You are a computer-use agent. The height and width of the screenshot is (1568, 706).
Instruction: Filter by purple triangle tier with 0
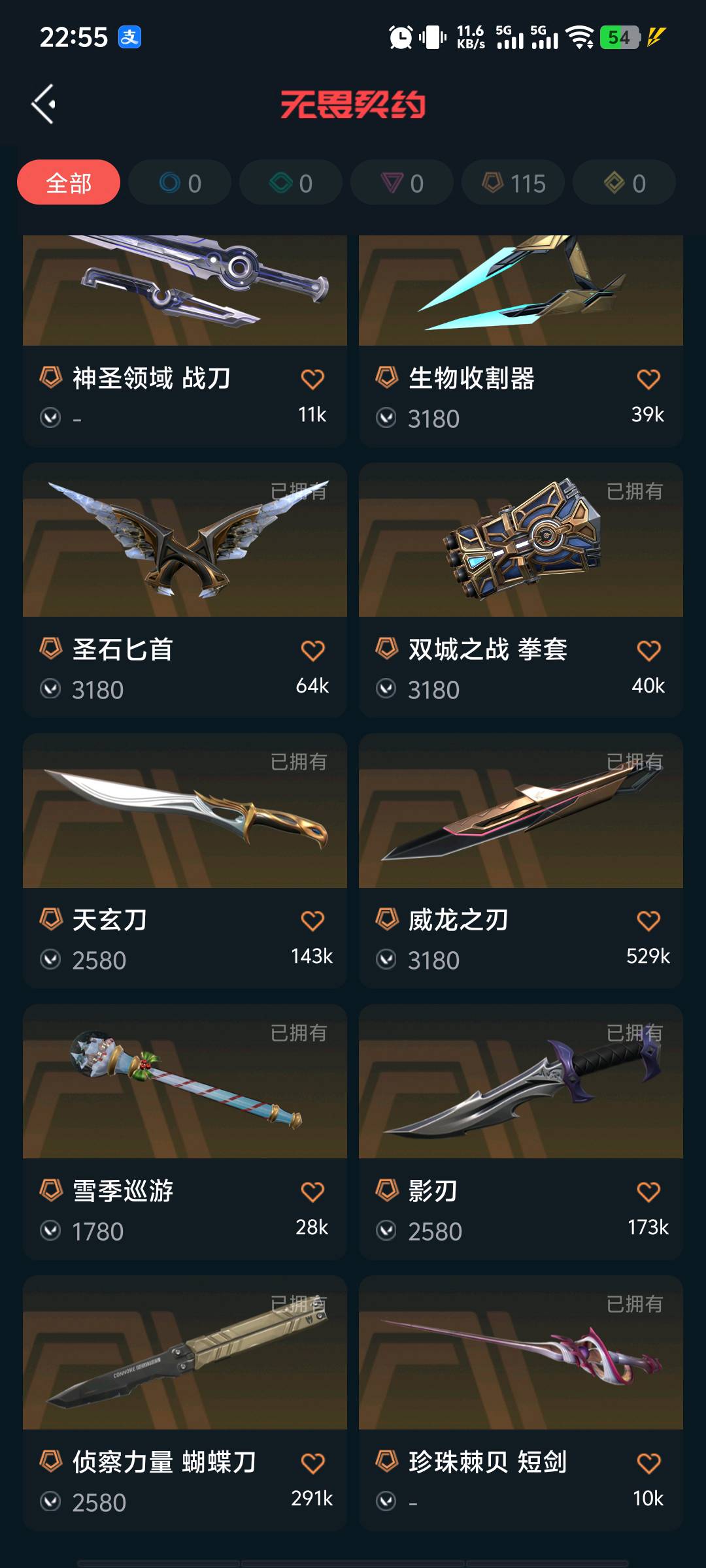point(402,182)
